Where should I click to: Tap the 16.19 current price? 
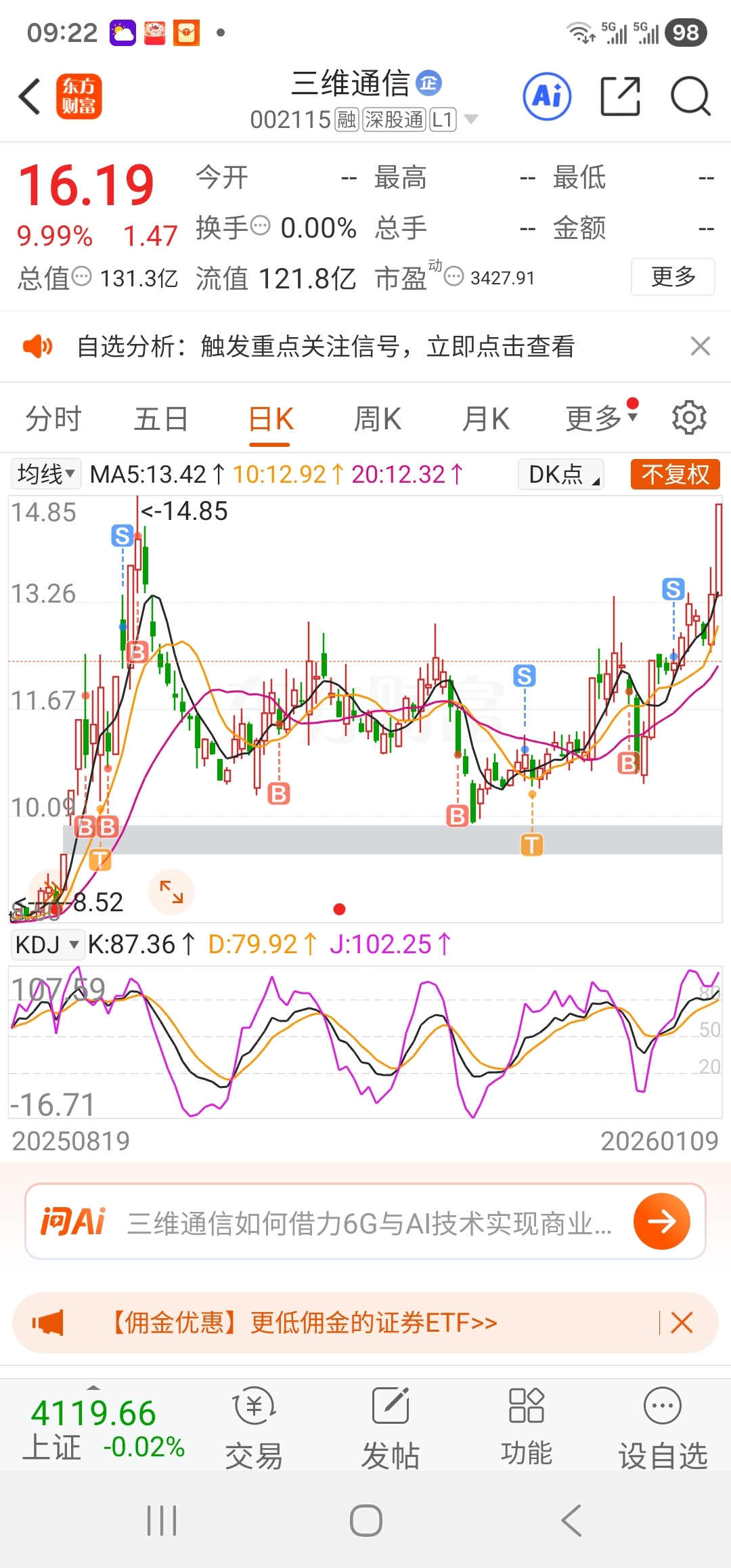pos(86,185)
